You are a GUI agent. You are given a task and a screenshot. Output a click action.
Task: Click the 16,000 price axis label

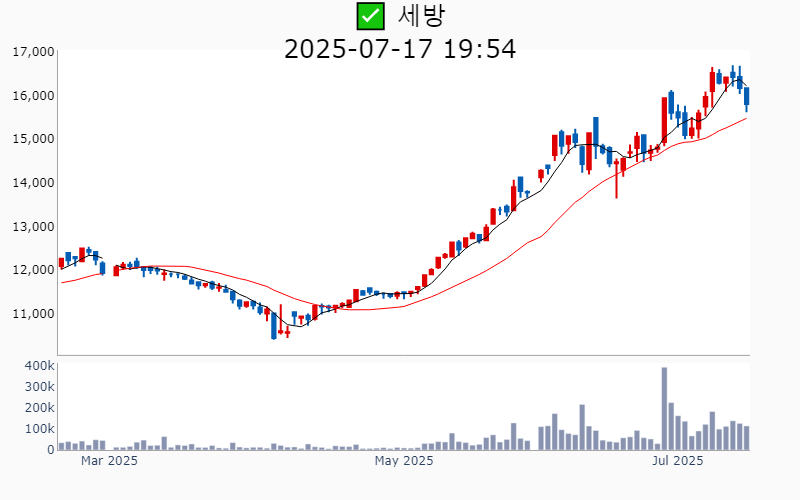tap(33, 95)
